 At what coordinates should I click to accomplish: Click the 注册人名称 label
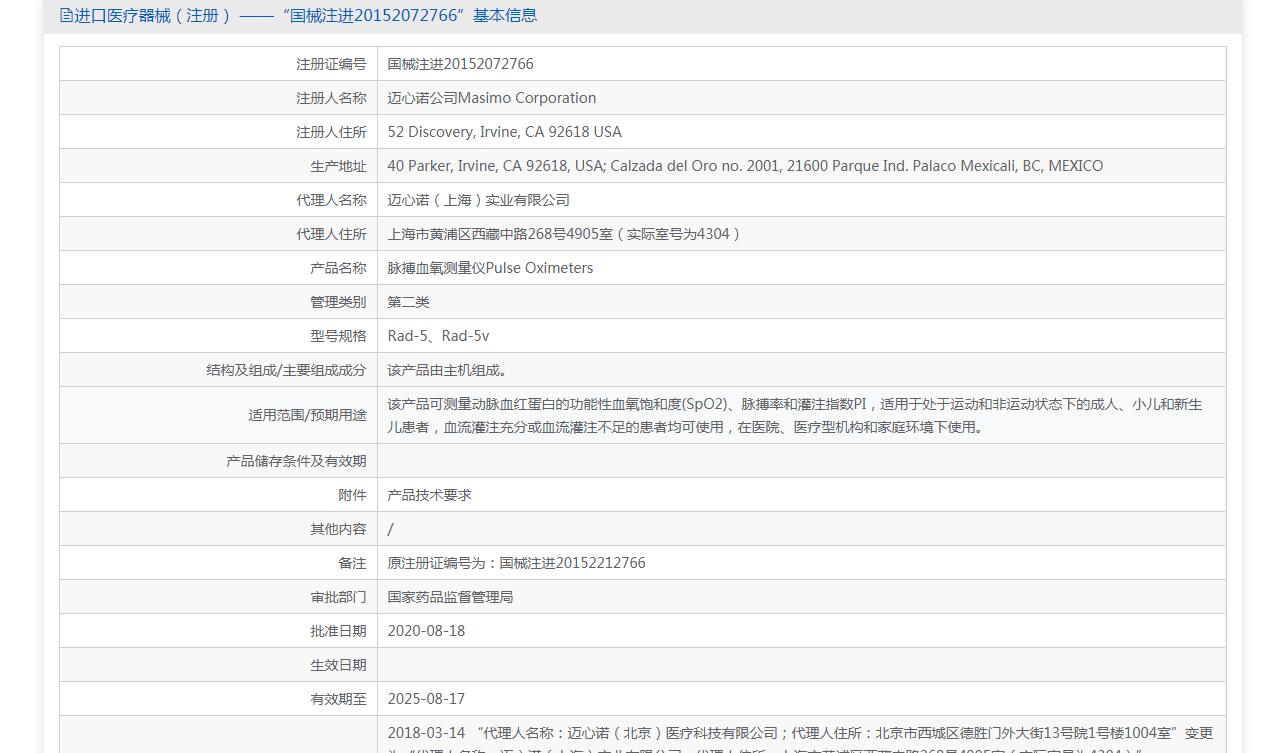331,98
